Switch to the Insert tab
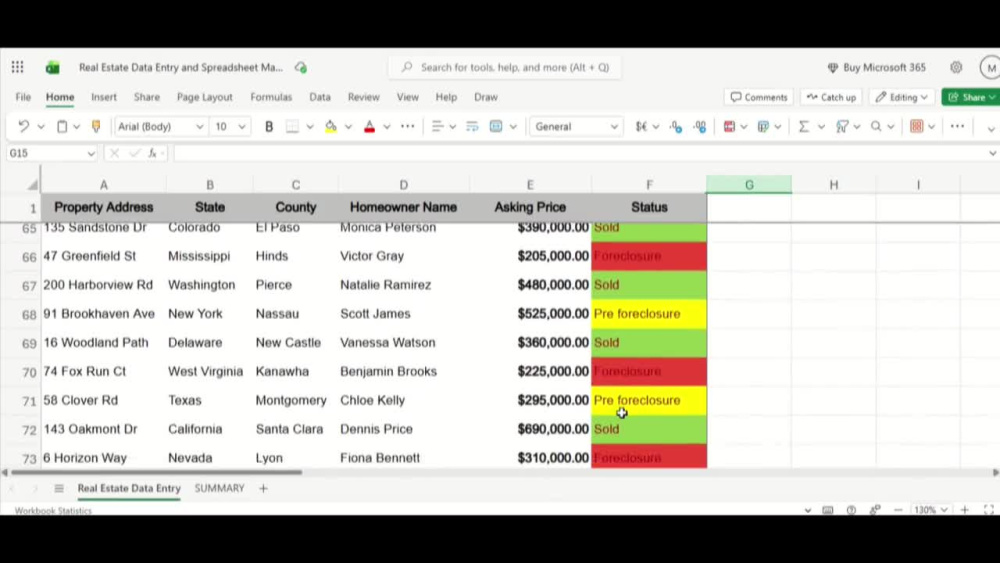Viewport: 1000px width, 563px height. point(104,97)
